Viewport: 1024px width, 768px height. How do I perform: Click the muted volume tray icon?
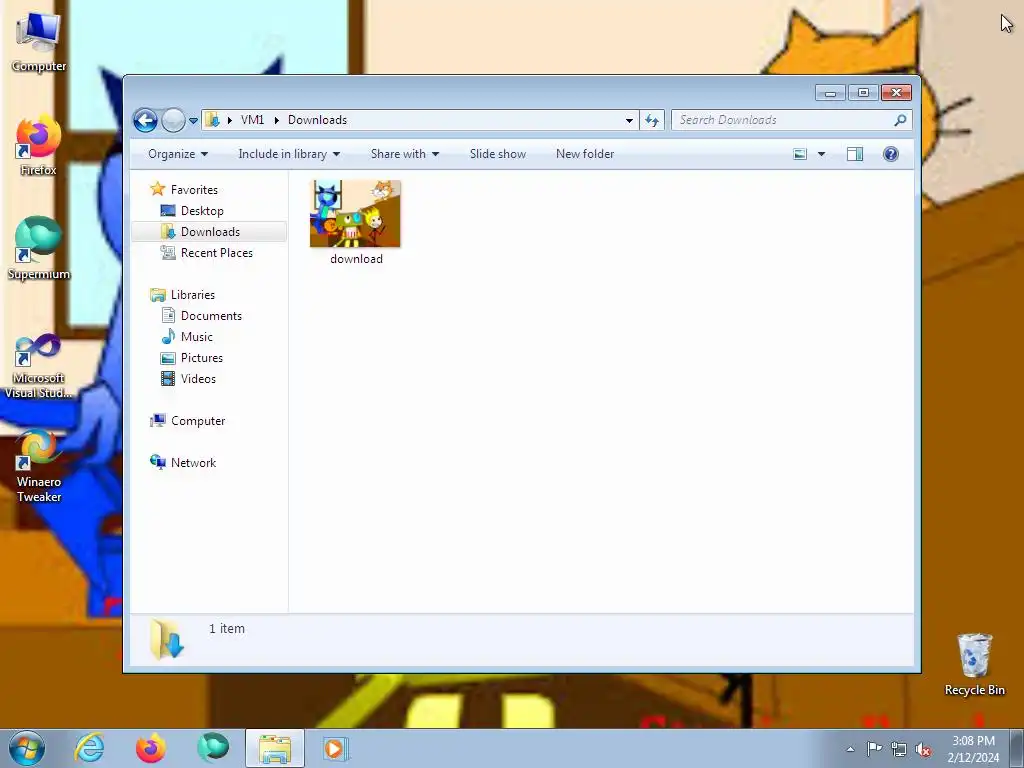pyautogui.click(x=923, y=749)
